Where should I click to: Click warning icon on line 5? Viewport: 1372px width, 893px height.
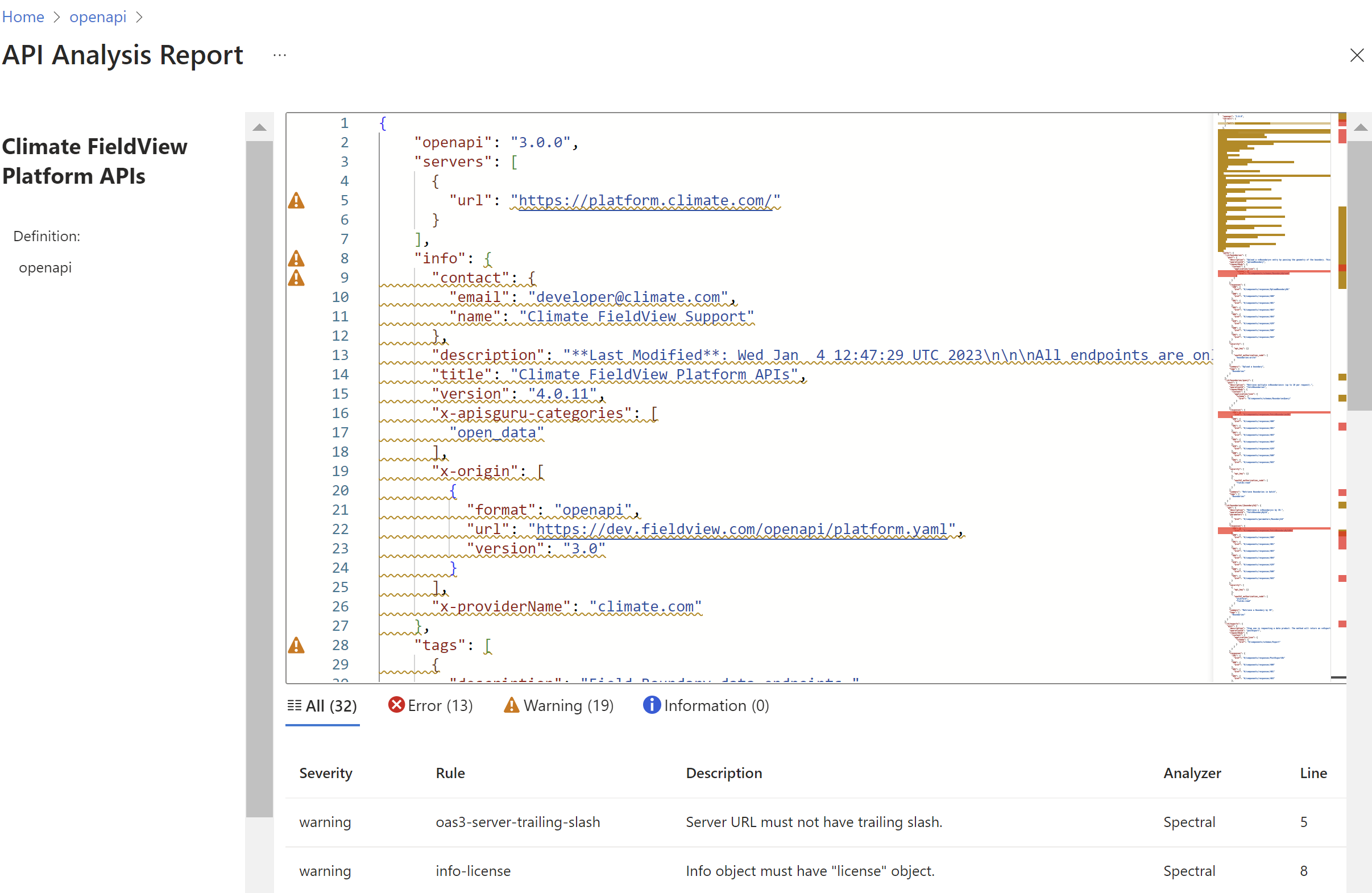296,201
